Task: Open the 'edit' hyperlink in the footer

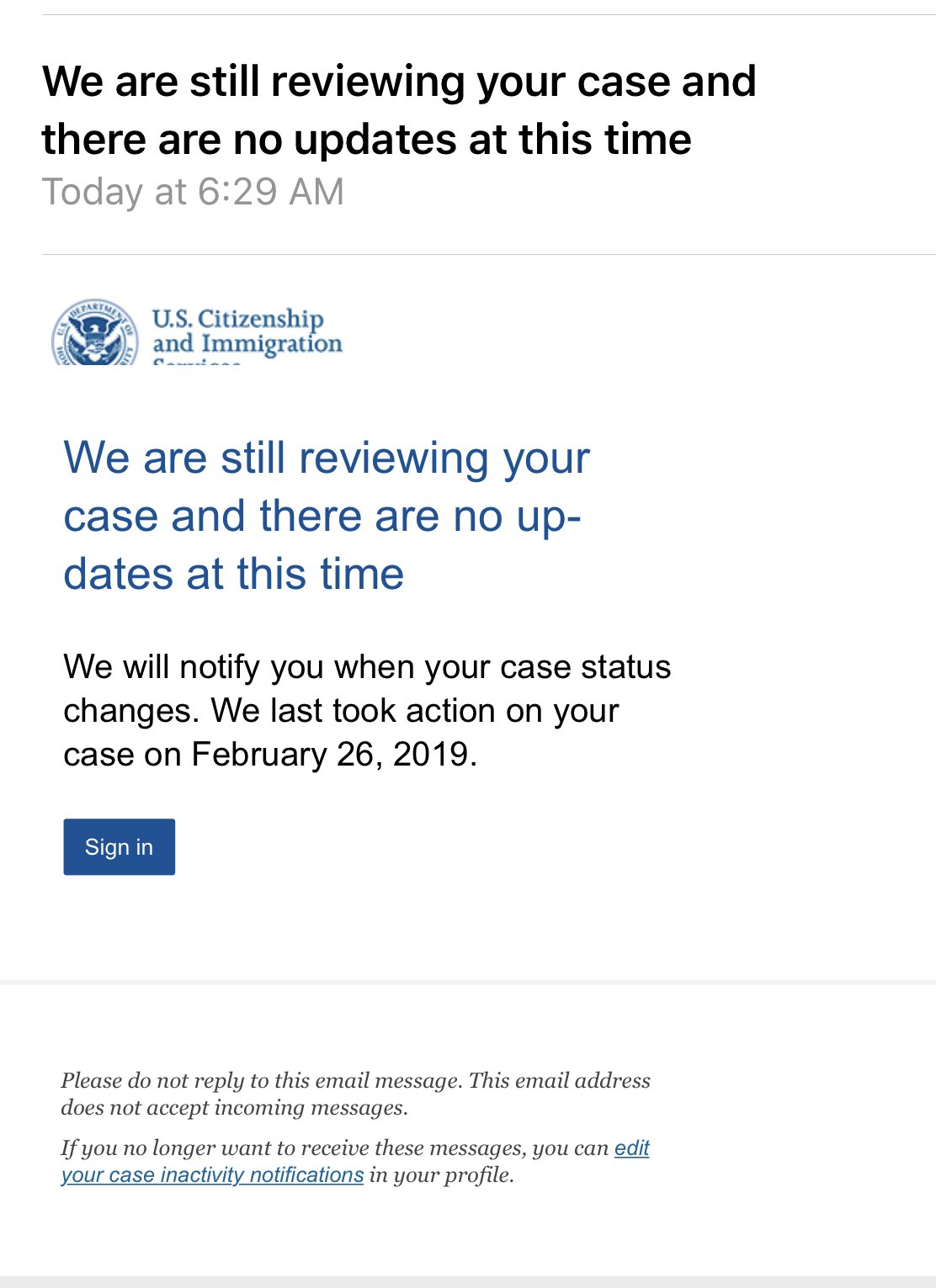Action: (x=632, y=1148)
